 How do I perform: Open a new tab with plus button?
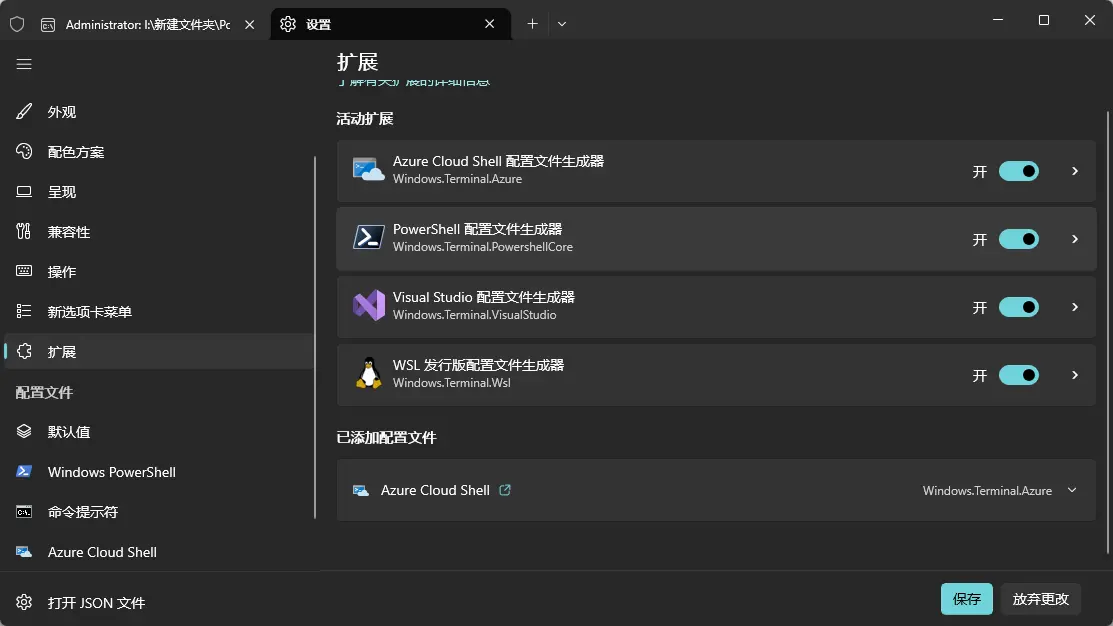(x=532, y=24)
